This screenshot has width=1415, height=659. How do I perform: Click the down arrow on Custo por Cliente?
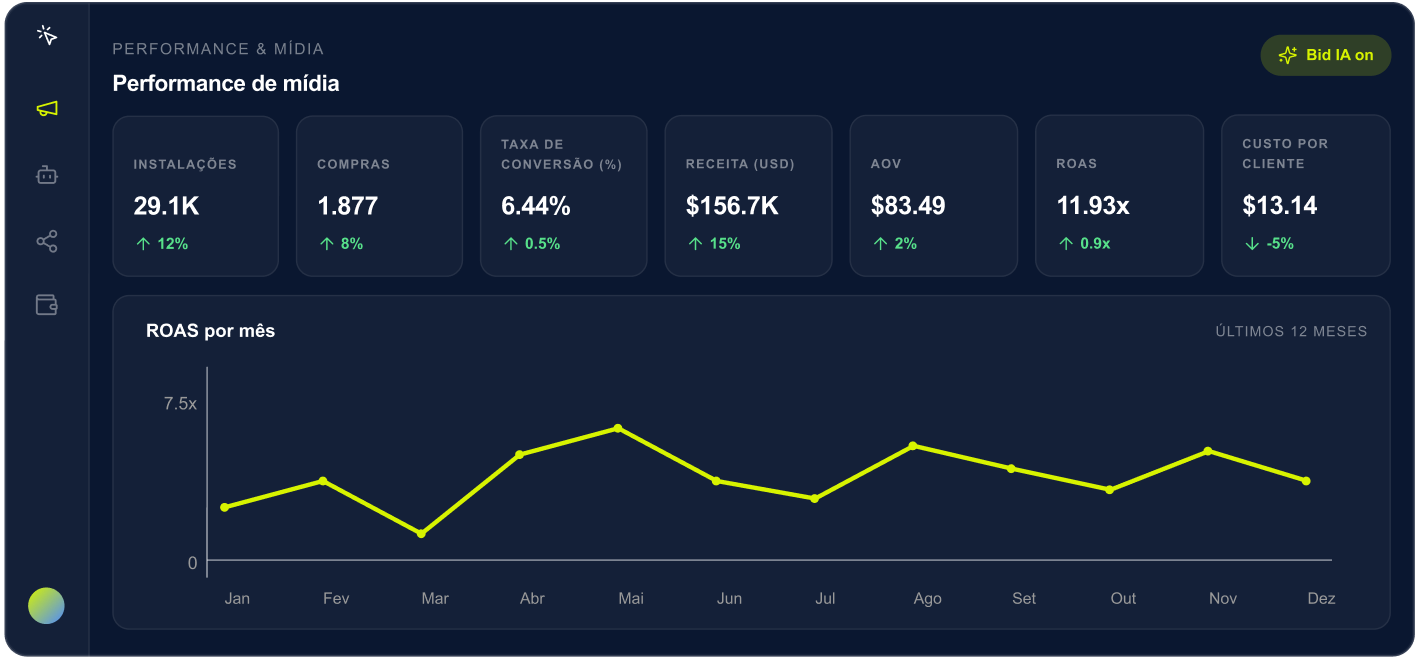pyautogui.click(x=1252, y=243)
